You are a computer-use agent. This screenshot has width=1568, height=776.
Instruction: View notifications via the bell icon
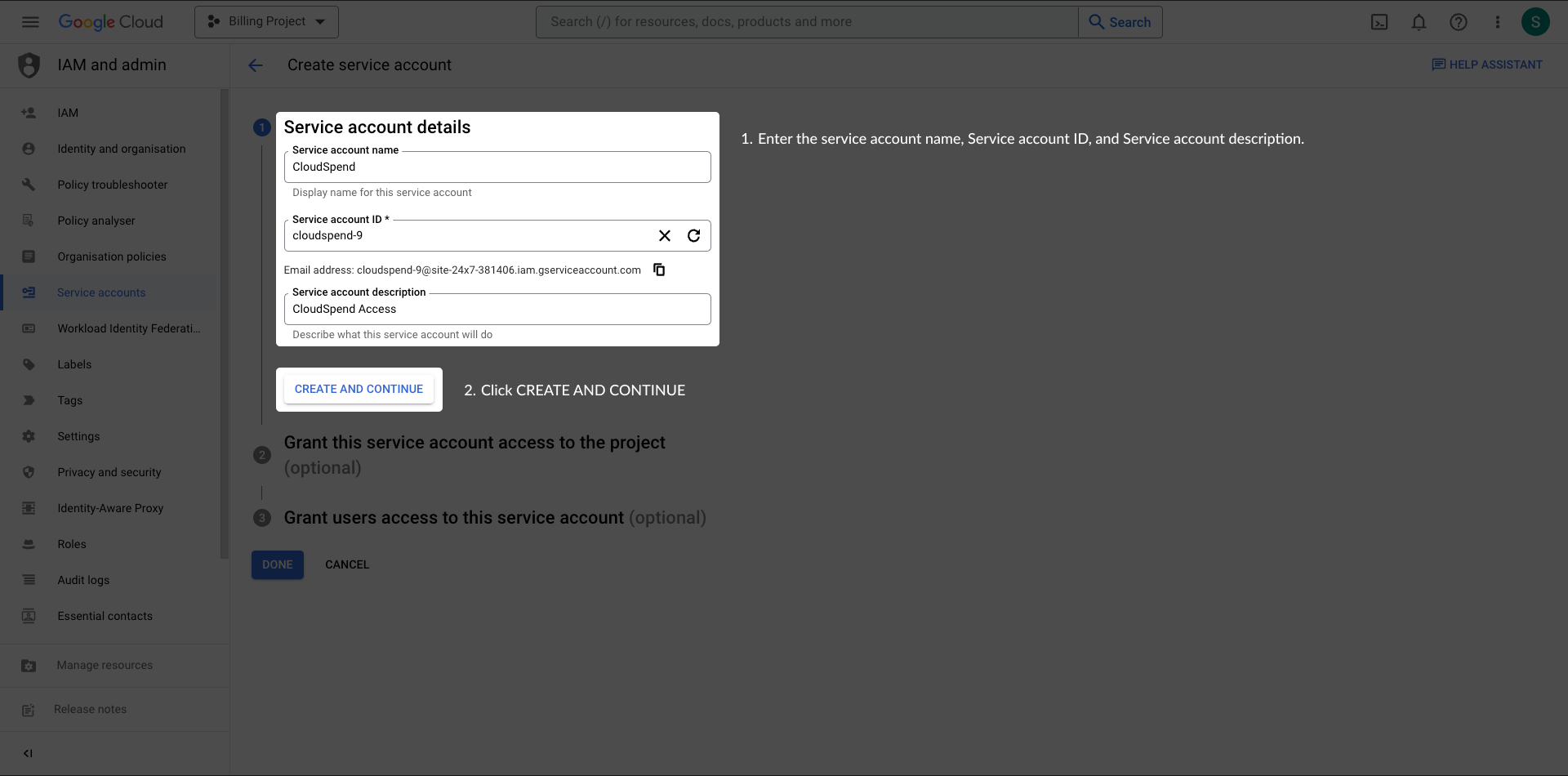coord(1419,22)
